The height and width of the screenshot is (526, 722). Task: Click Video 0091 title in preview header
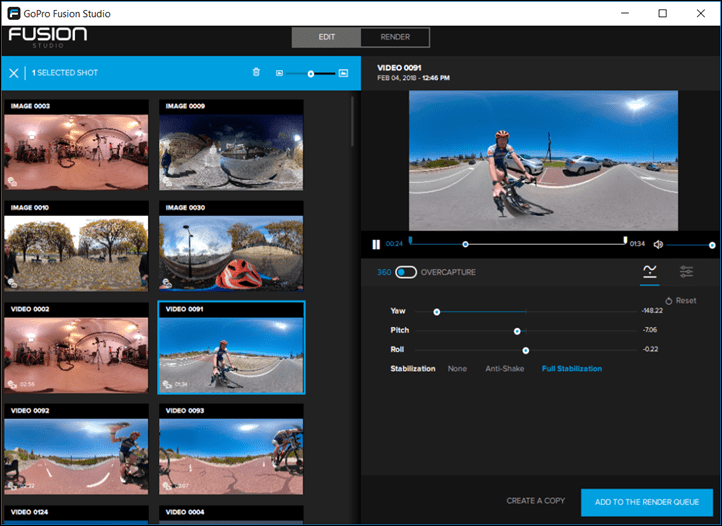[399, 68]
